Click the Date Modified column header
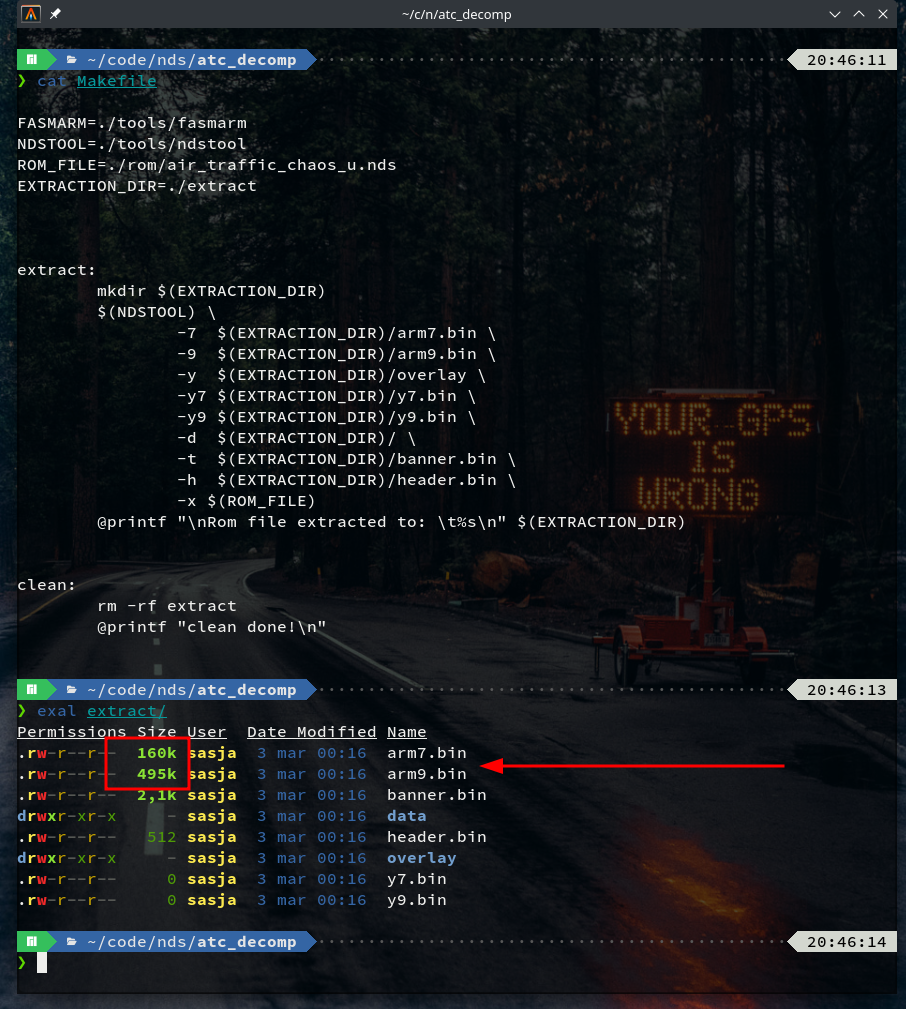Image resolution: width=906 pixels, height=1009 pixels. coord(311,732)
